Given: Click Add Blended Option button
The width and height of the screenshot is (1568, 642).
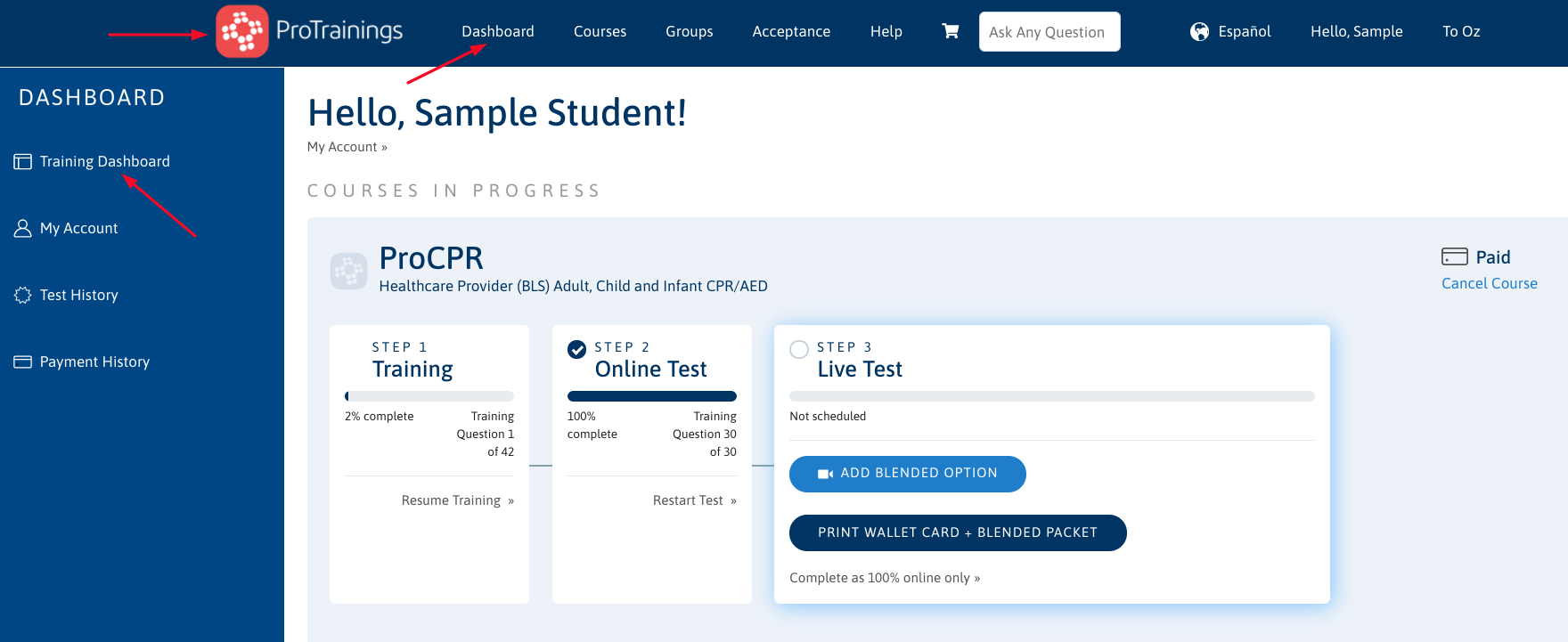Looking at the screenshot, I should click(x=908, y=474).
